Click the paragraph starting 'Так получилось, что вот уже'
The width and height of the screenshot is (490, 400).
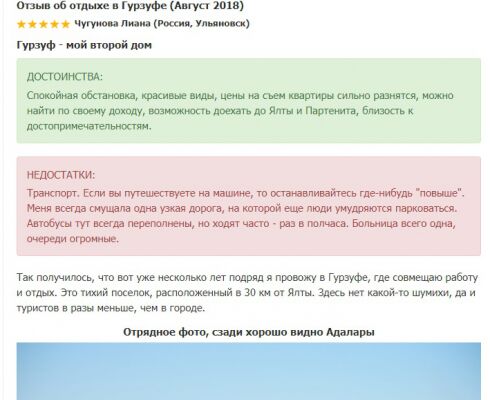click(247, 292)
